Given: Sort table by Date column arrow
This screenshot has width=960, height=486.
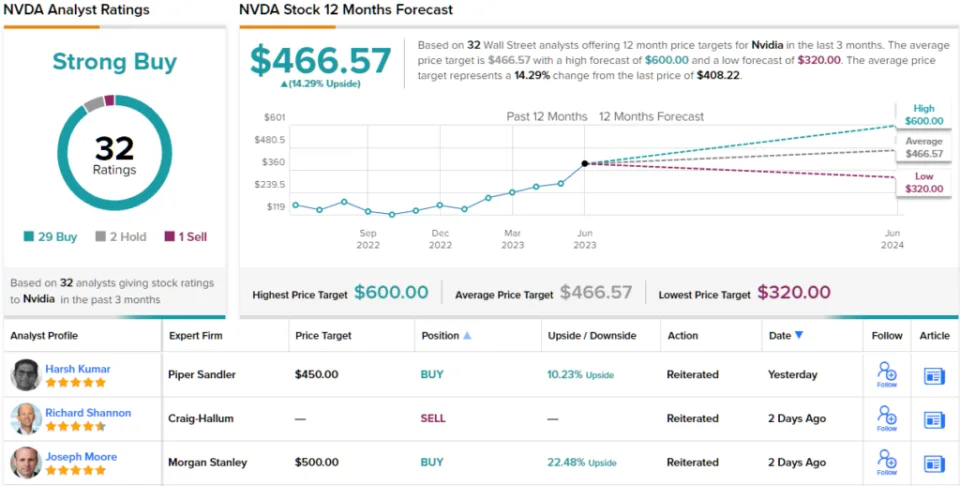Looking at the screenshot, I should tap(799, 336).
